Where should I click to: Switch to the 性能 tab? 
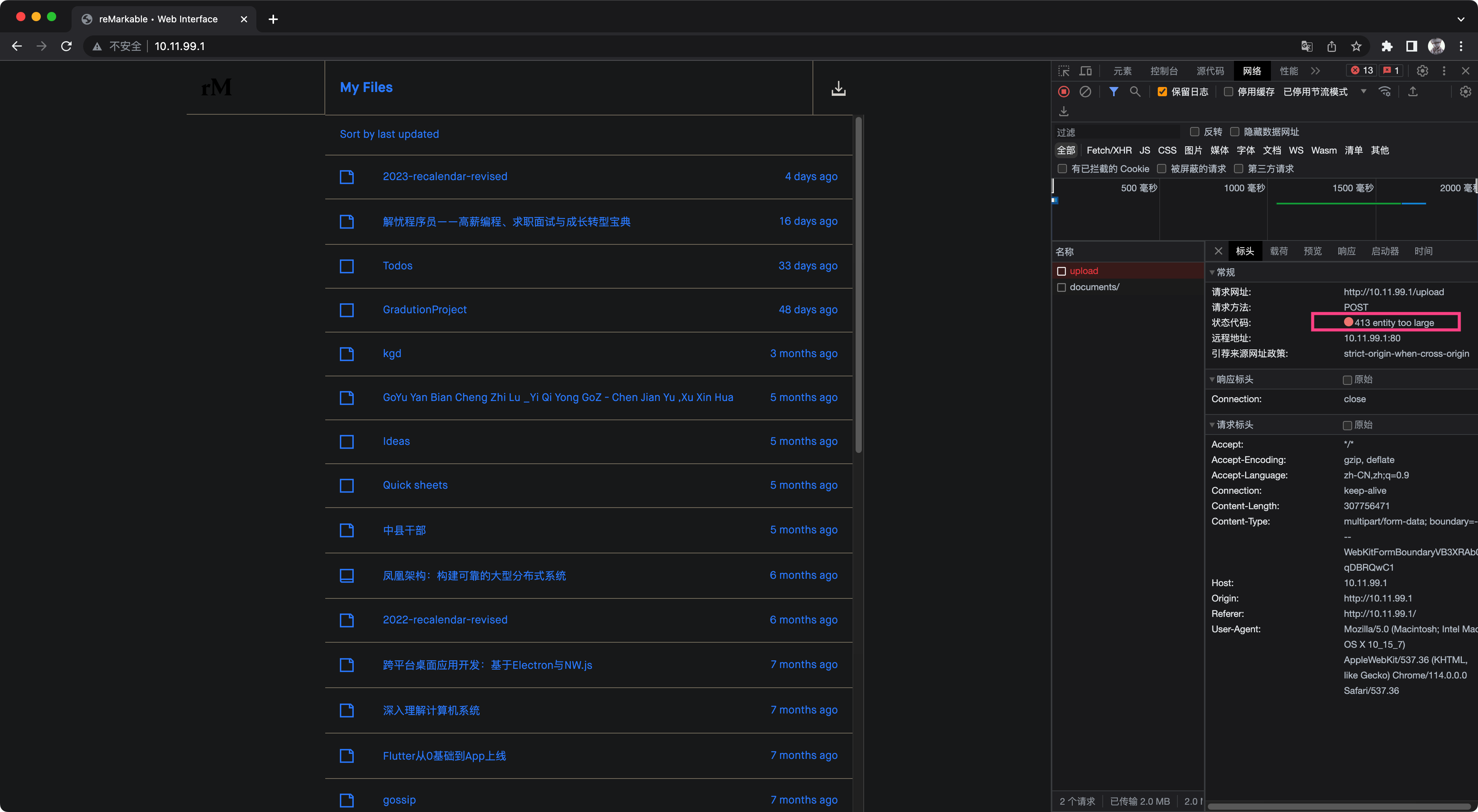pos(1289,70)
